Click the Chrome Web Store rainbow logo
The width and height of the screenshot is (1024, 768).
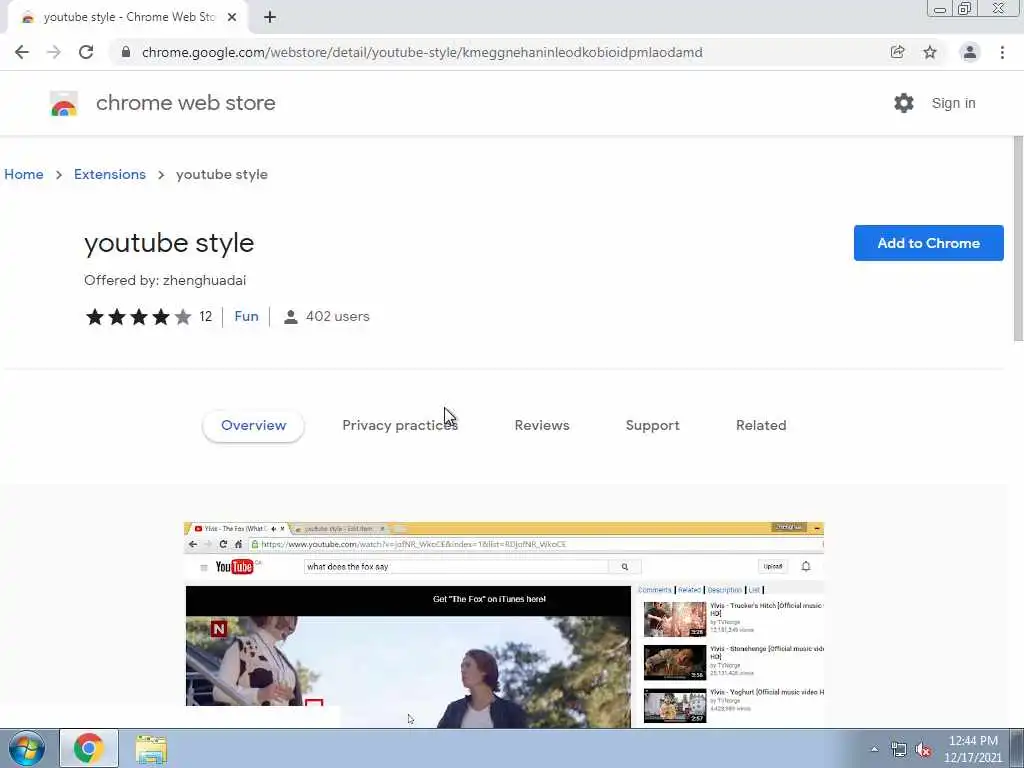[x=64, y=103]
